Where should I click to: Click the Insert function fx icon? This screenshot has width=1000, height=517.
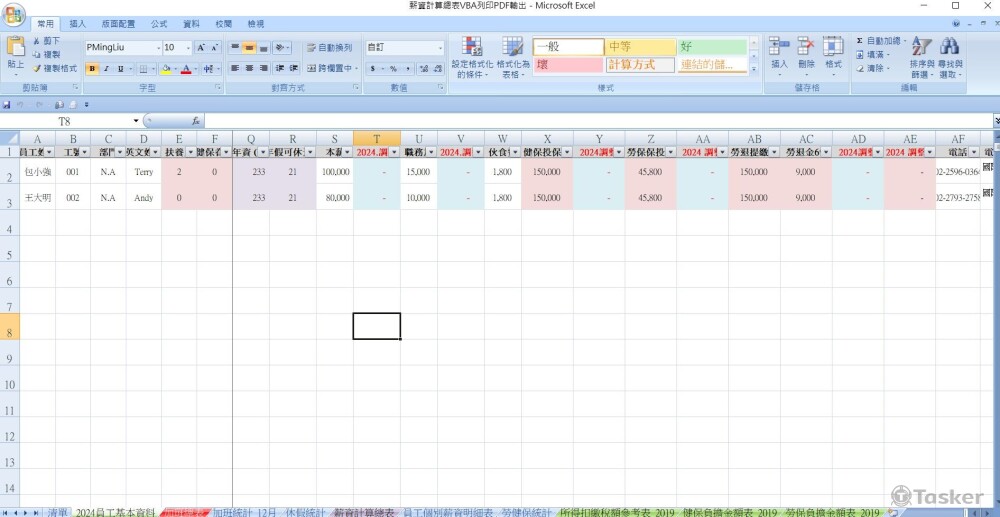coord(196,121)
